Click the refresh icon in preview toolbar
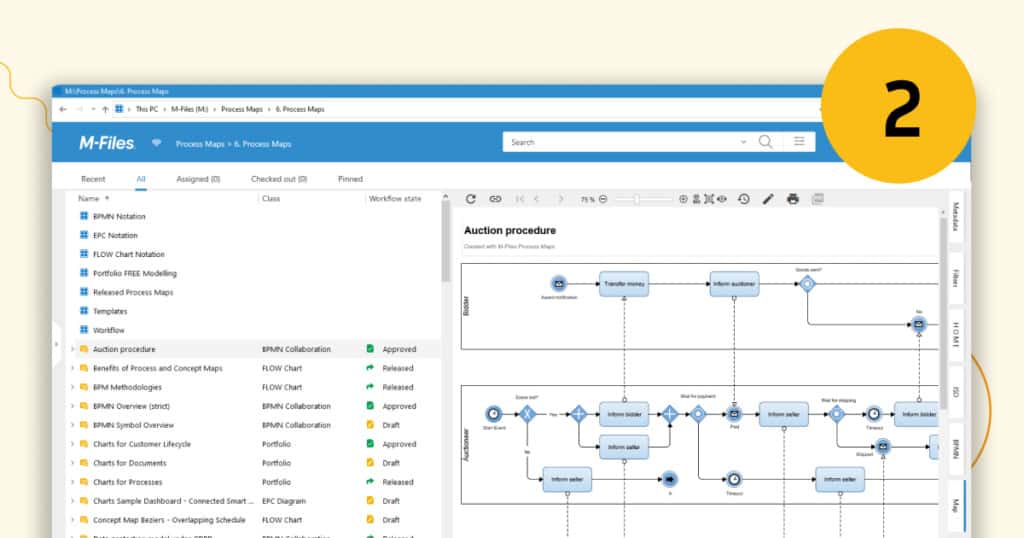 point(471,199)
